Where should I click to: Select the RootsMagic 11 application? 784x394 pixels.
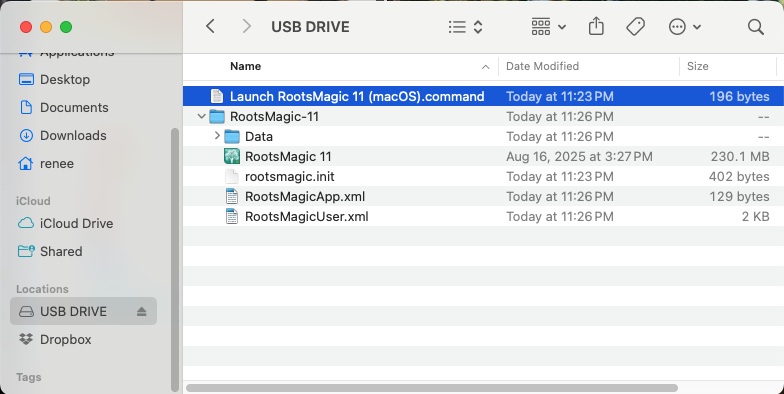click(x=288, y=156)
